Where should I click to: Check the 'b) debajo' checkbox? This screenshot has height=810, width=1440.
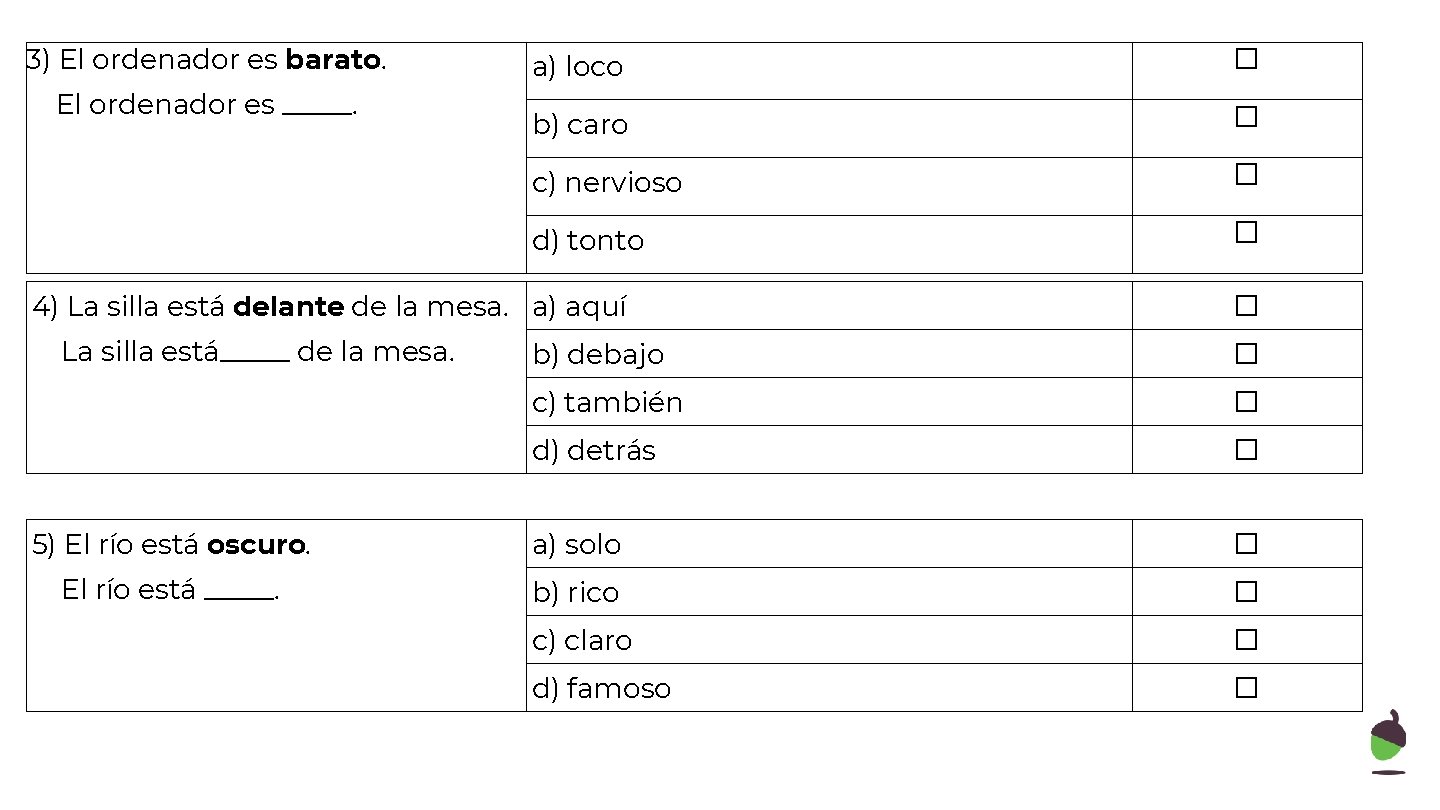(x=1246, y=354)
